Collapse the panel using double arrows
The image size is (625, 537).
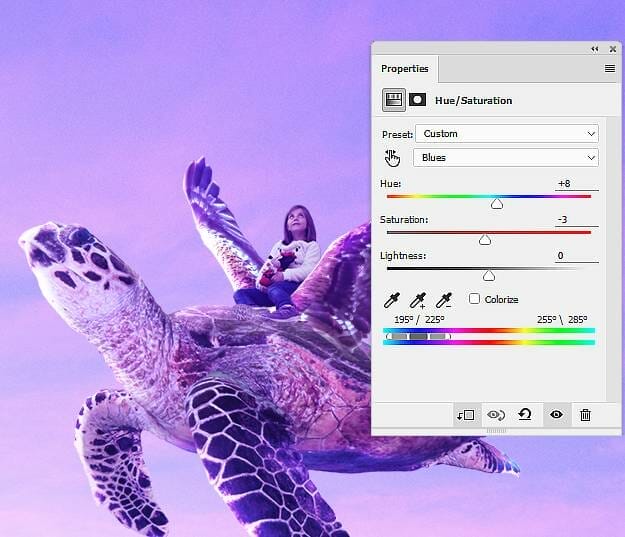pos(594,48)
